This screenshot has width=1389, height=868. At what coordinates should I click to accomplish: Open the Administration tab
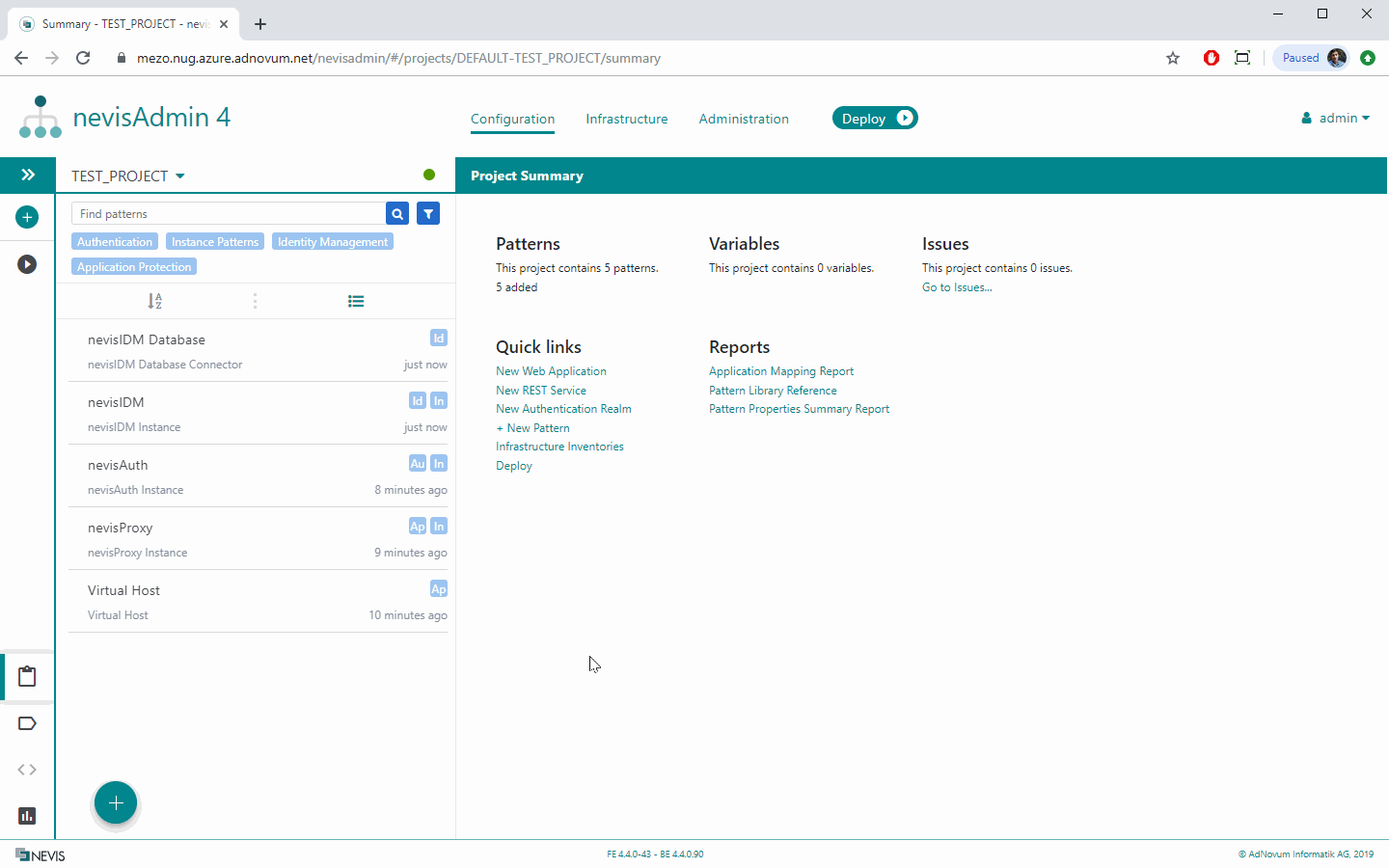tap(744, 119)
